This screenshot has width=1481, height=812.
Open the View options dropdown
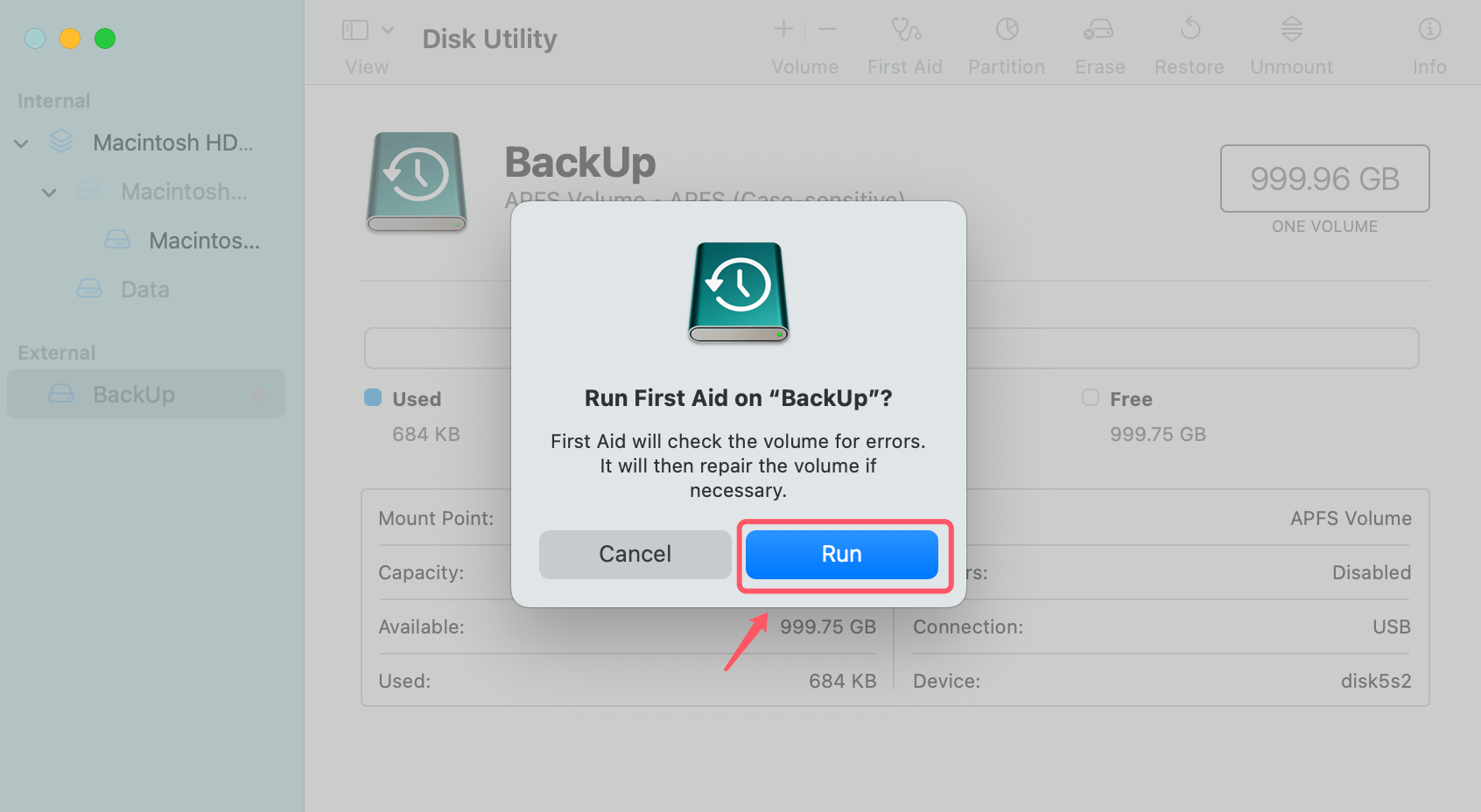coord(389,29)
